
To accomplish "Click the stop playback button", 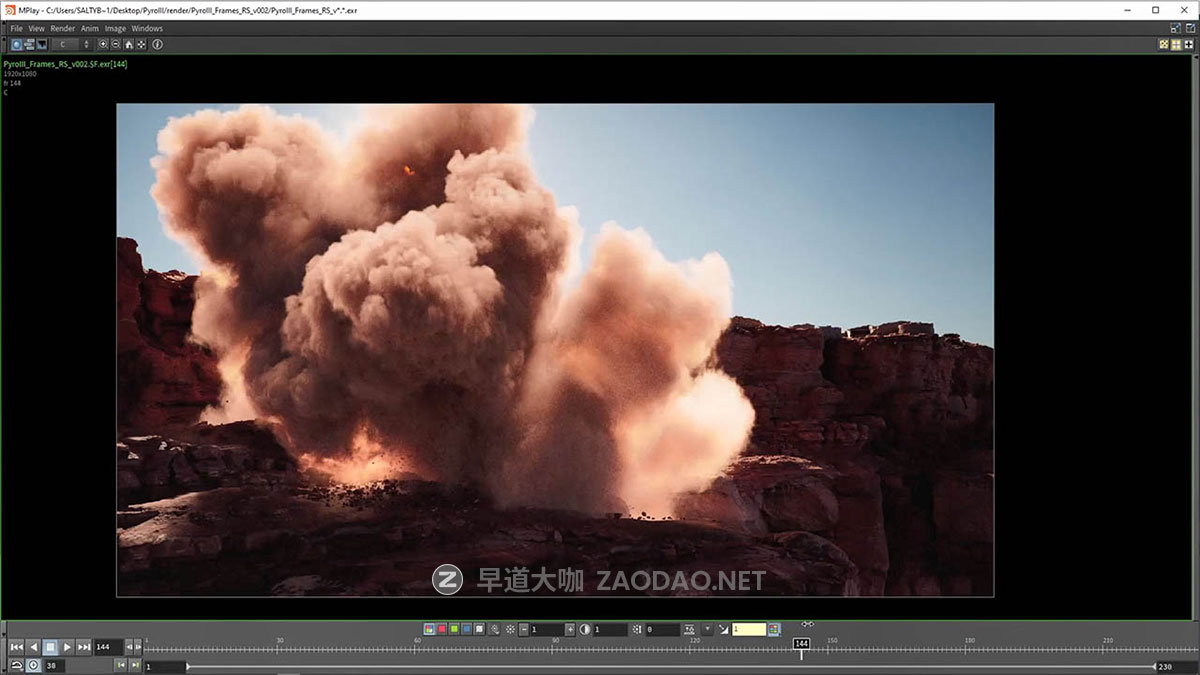I will (x=50, y=647).
